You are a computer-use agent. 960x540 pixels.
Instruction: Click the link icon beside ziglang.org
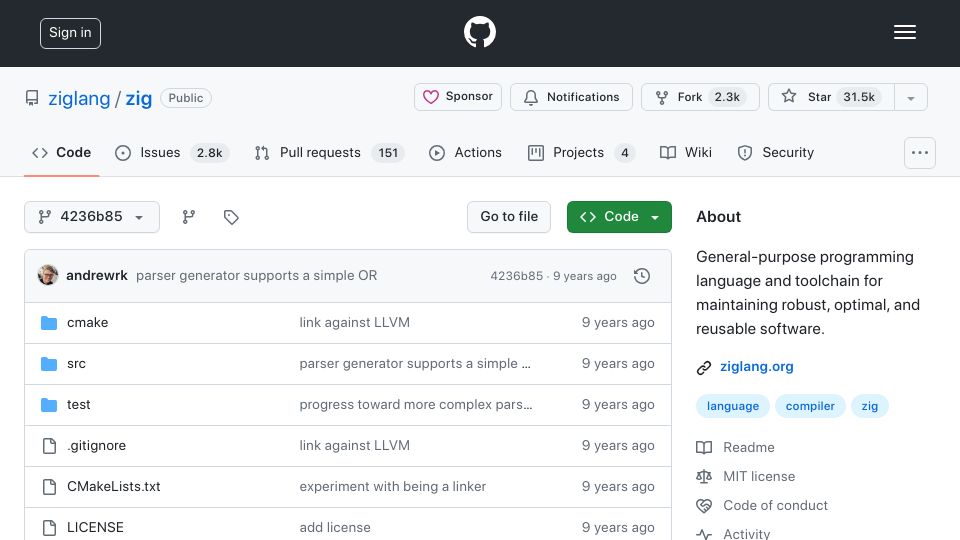pyautogui.click(x=703, y=367)
